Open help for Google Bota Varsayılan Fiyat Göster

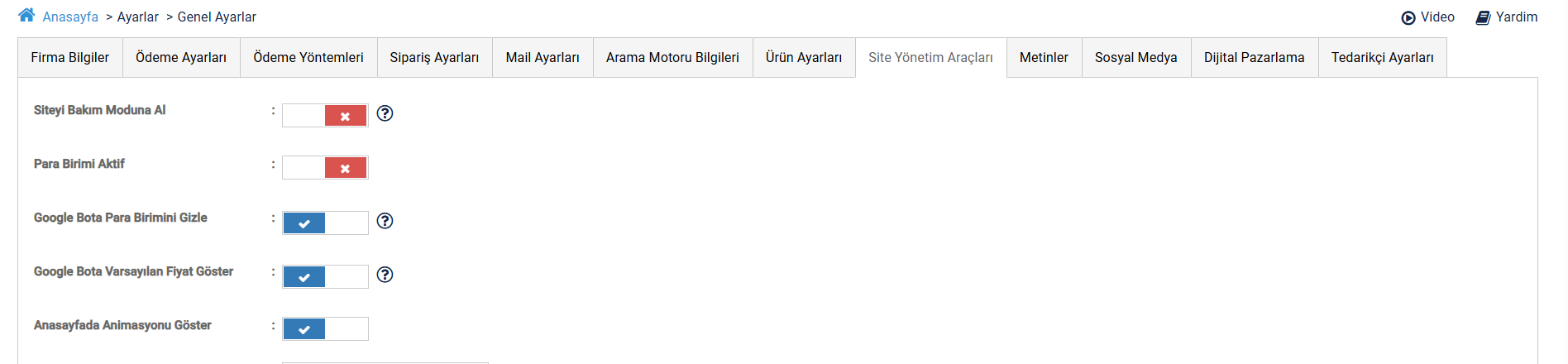(x=385, y=275)
